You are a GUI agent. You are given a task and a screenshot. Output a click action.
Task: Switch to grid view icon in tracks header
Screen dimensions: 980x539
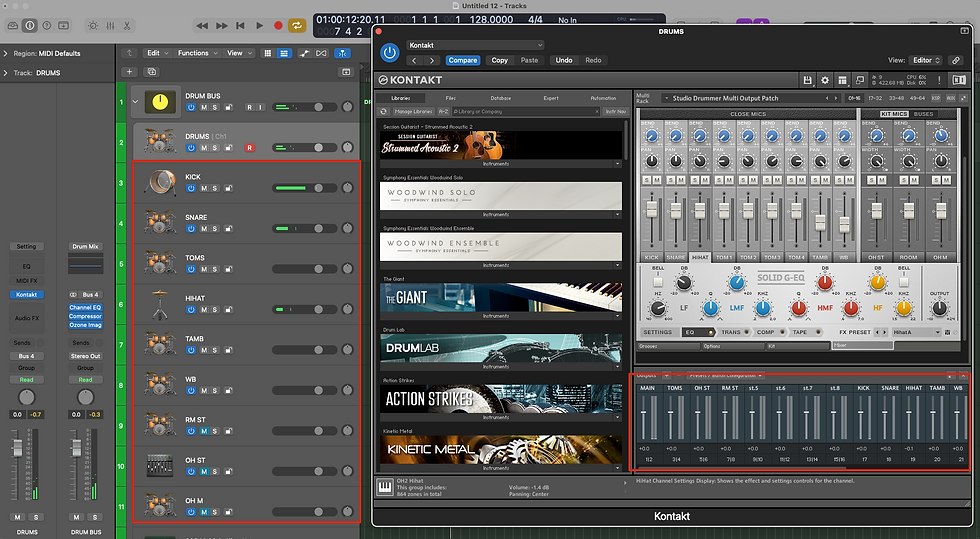268,53
